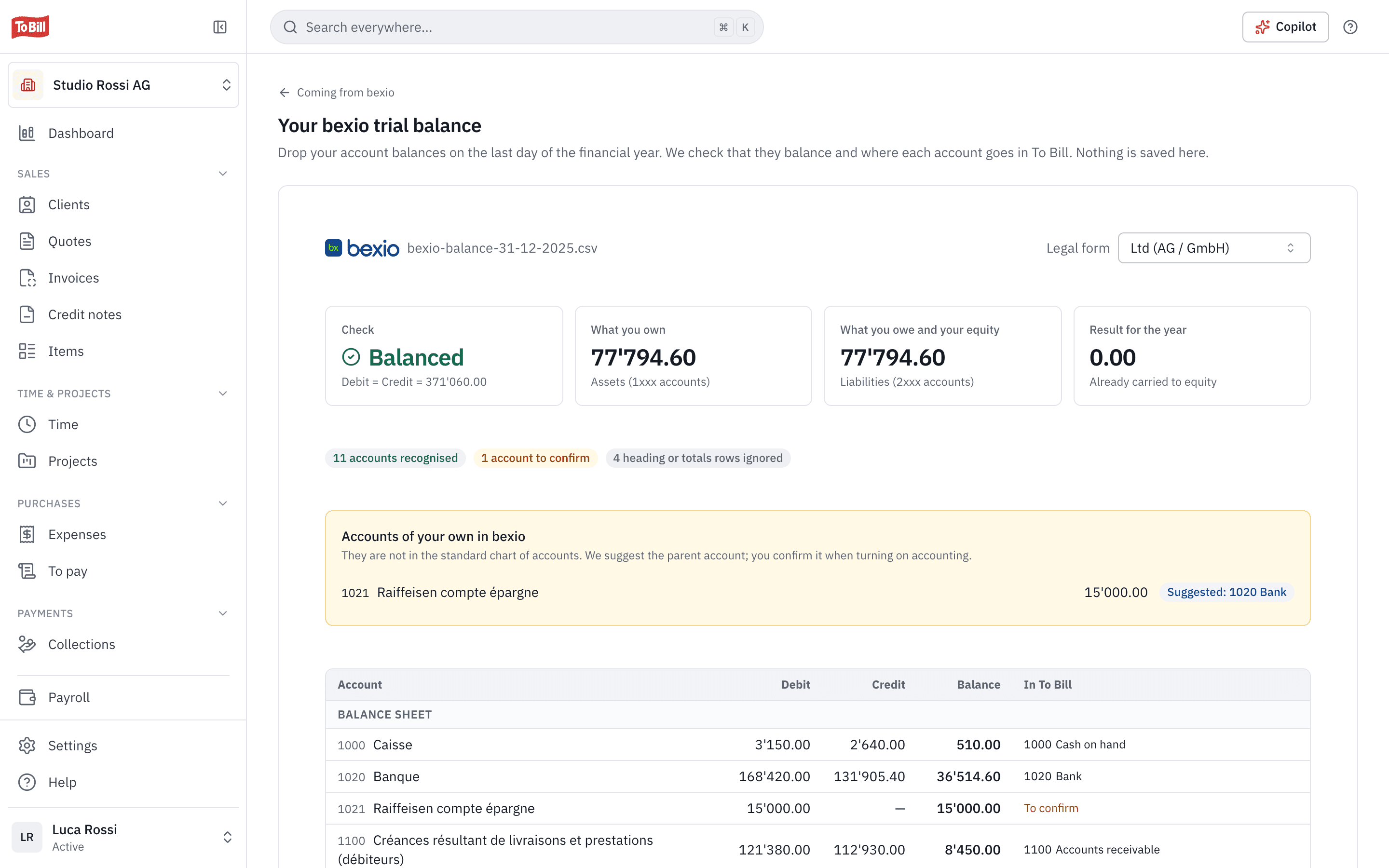Open the Legal form dropdown

(1214, 248)
